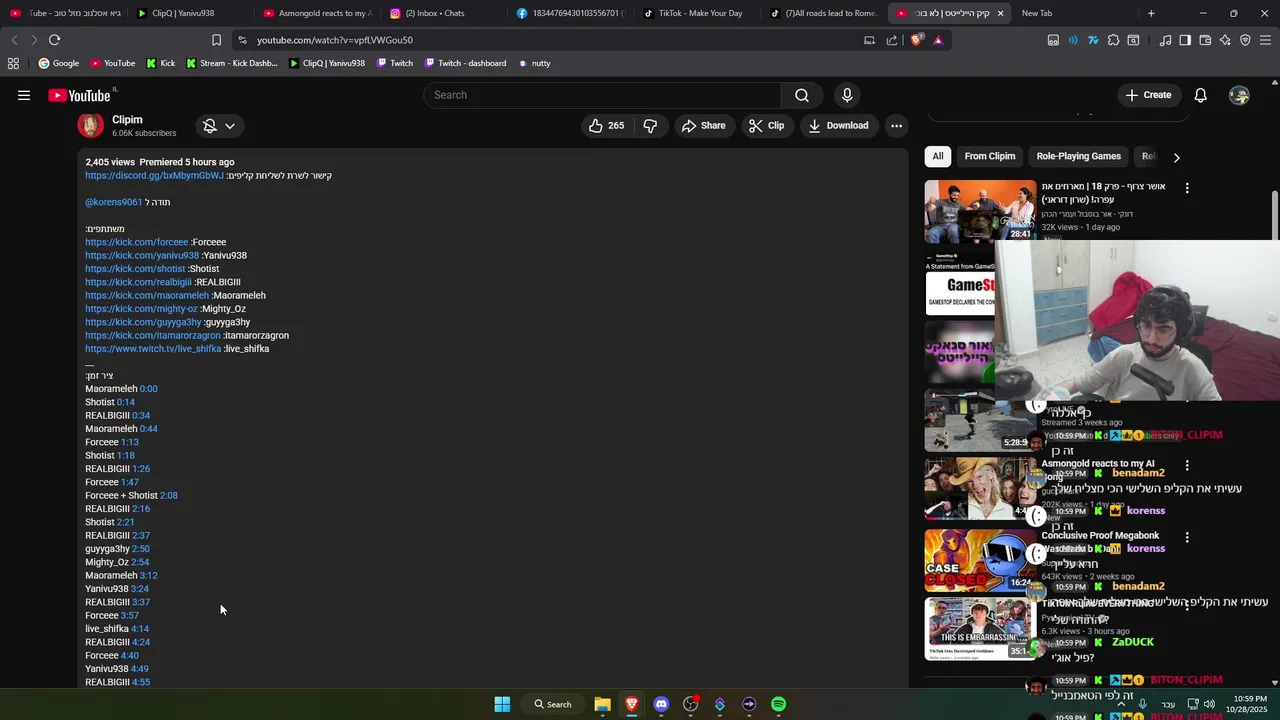Switch to the Inbox • Chats browser tab
1280x720 pixels.
441,13
